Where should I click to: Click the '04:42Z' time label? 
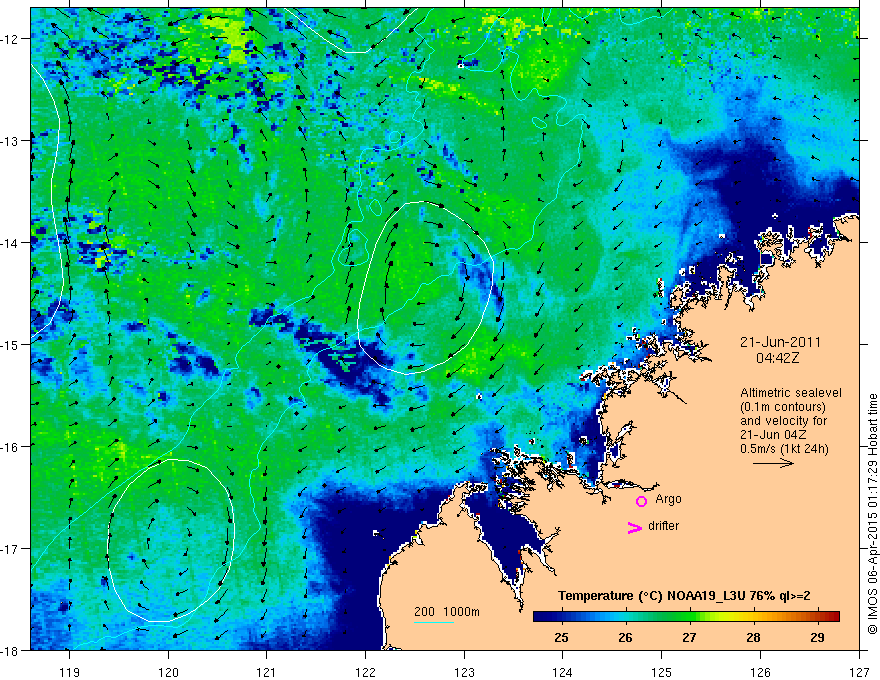777,358
